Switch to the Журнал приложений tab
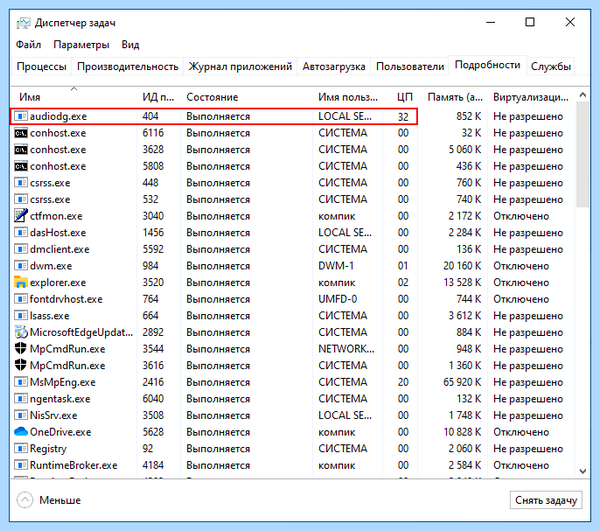Screen dimensions: 600x531 (240, 67)
